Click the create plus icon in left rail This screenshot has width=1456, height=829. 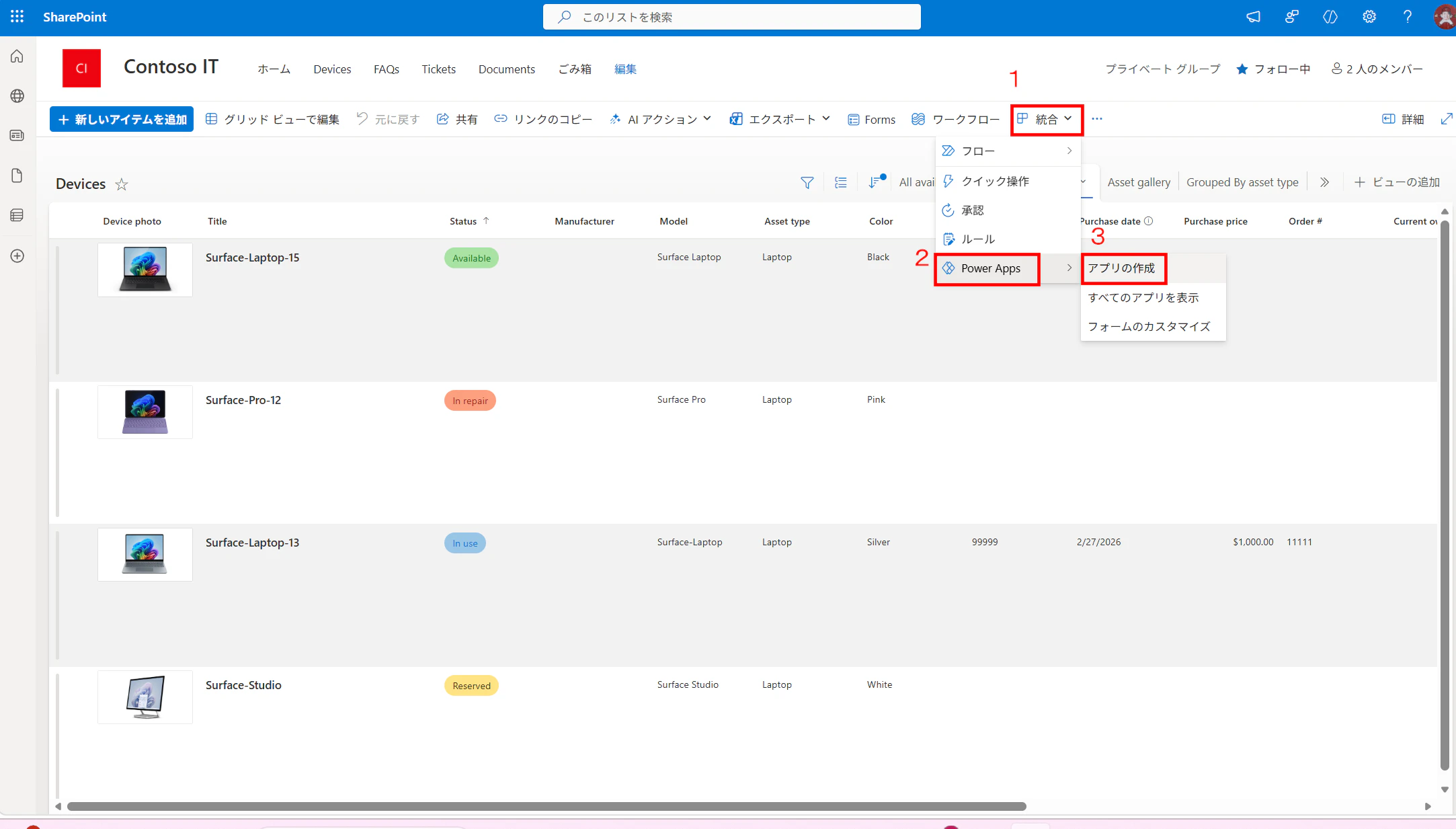(x=17, y=255)
